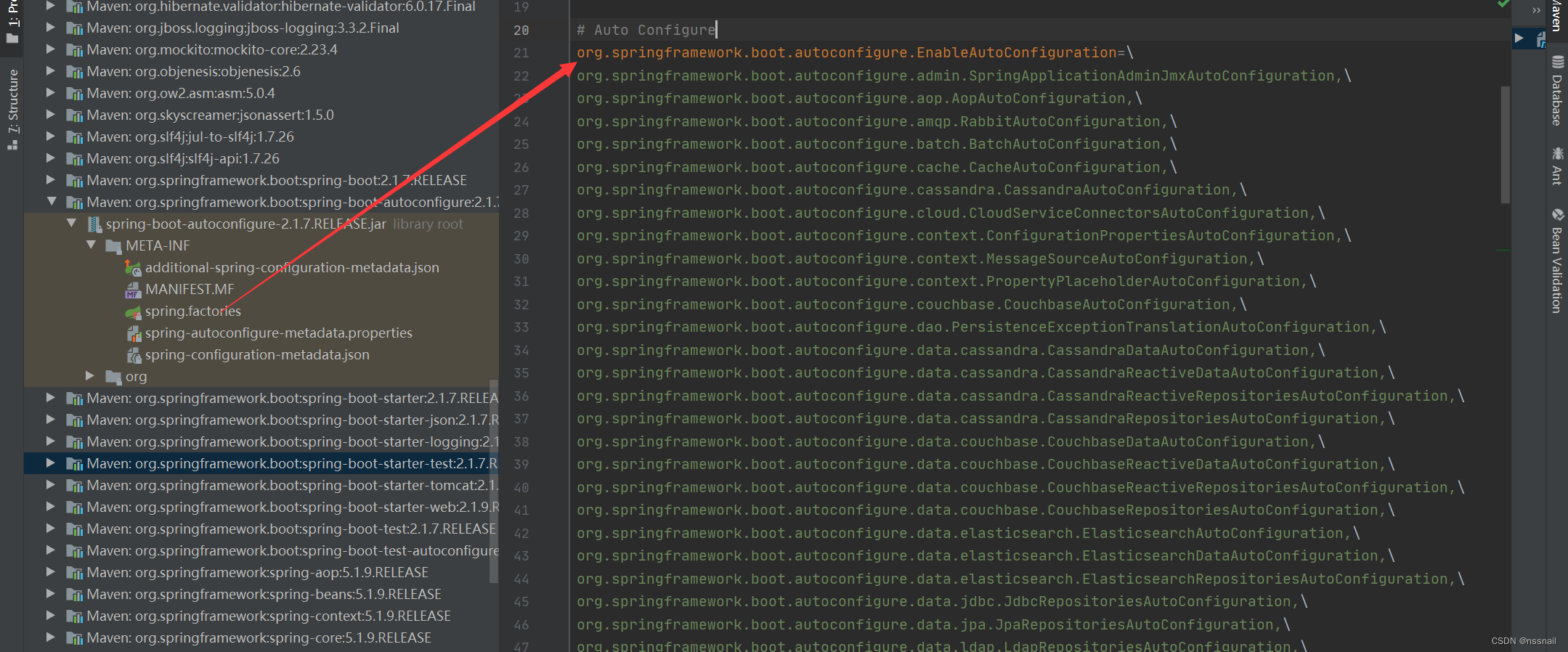The image size is (1568, 652).
Task: Select Maven spring-context:5.1.9.RELEASE row
Action: pyautogui.click(x=261, y=616)
